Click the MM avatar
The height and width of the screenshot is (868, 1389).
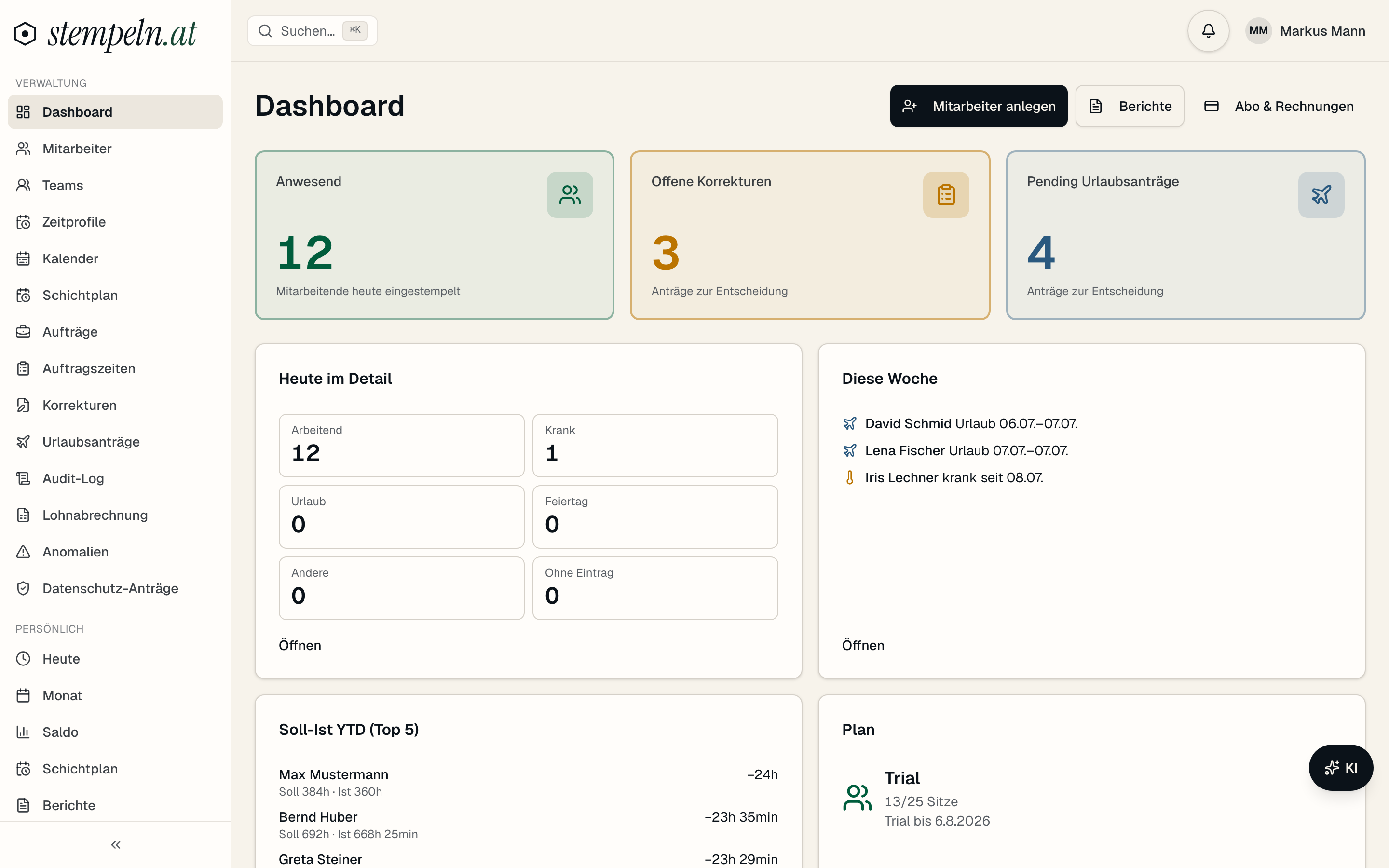point(1258,30)
